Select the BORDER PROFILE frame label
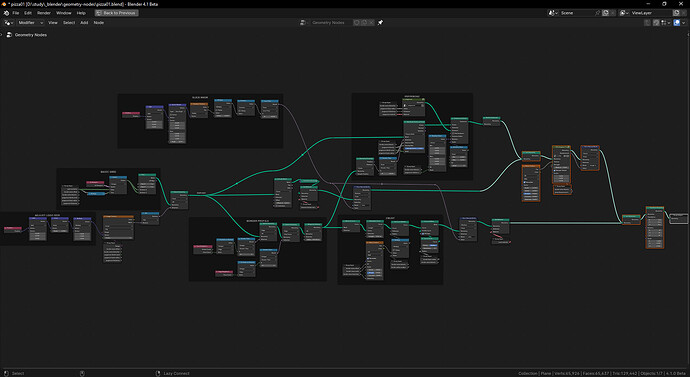 coord(257,221)
